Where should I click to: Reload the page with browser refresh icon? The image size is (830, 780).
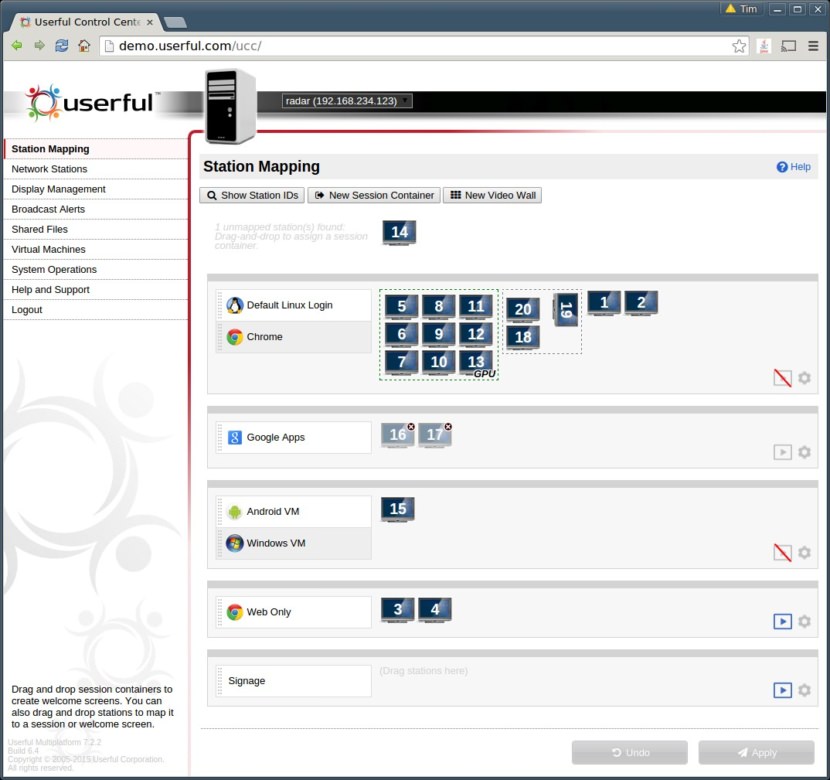point(61,46)
